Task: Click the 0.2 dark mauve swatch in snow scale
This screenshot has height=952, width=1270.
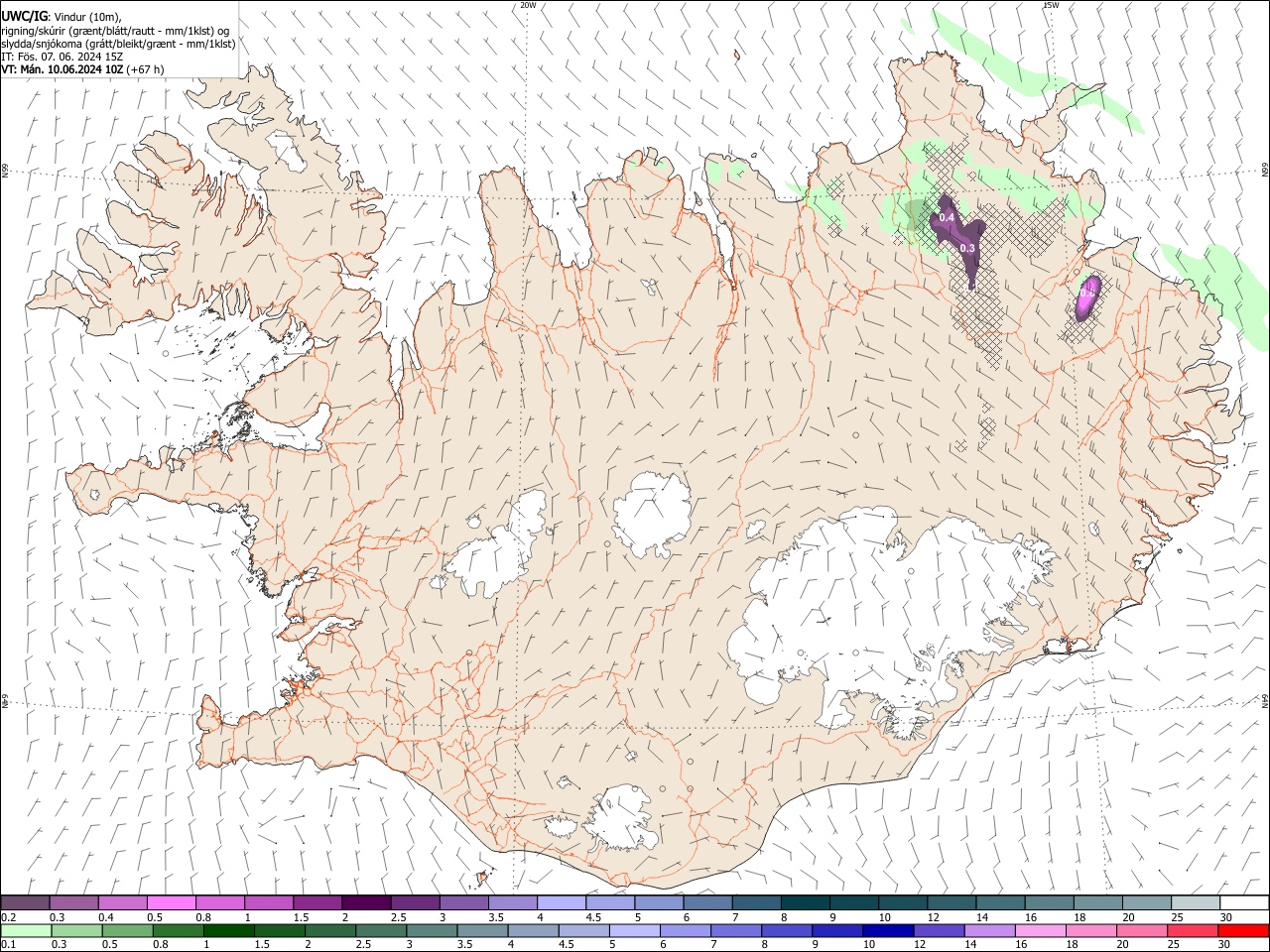Action: tap(25, 902)
